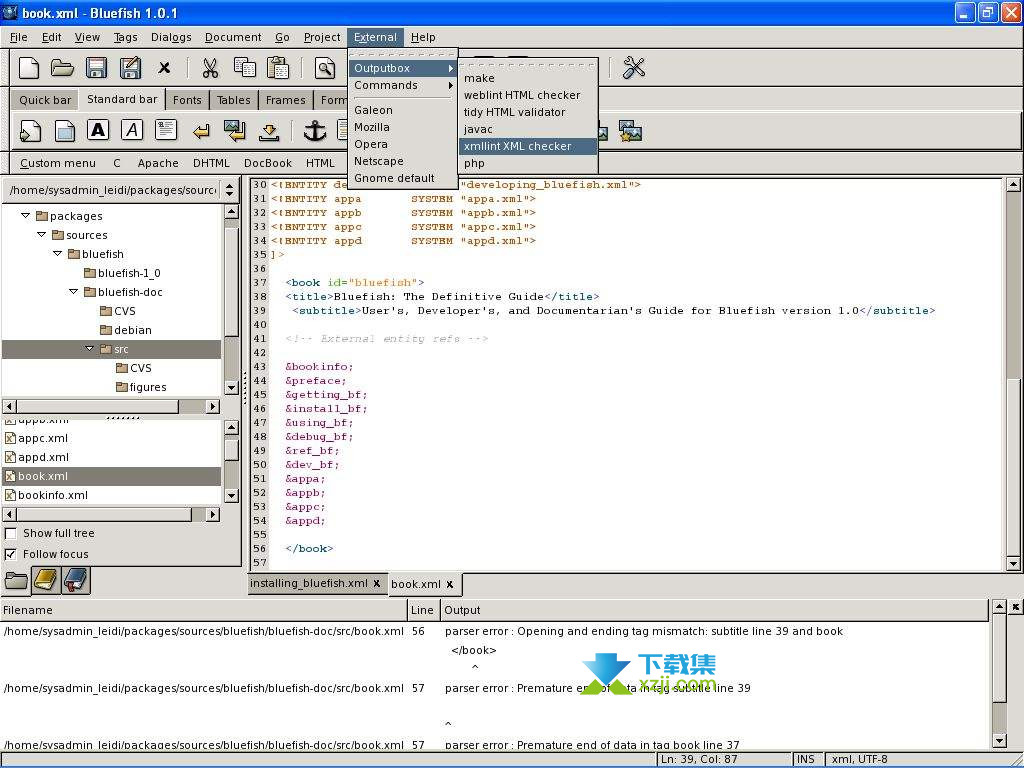Click the Cut scissors icon
This screenshot has height=768, width=1024.
click(210, 68)
